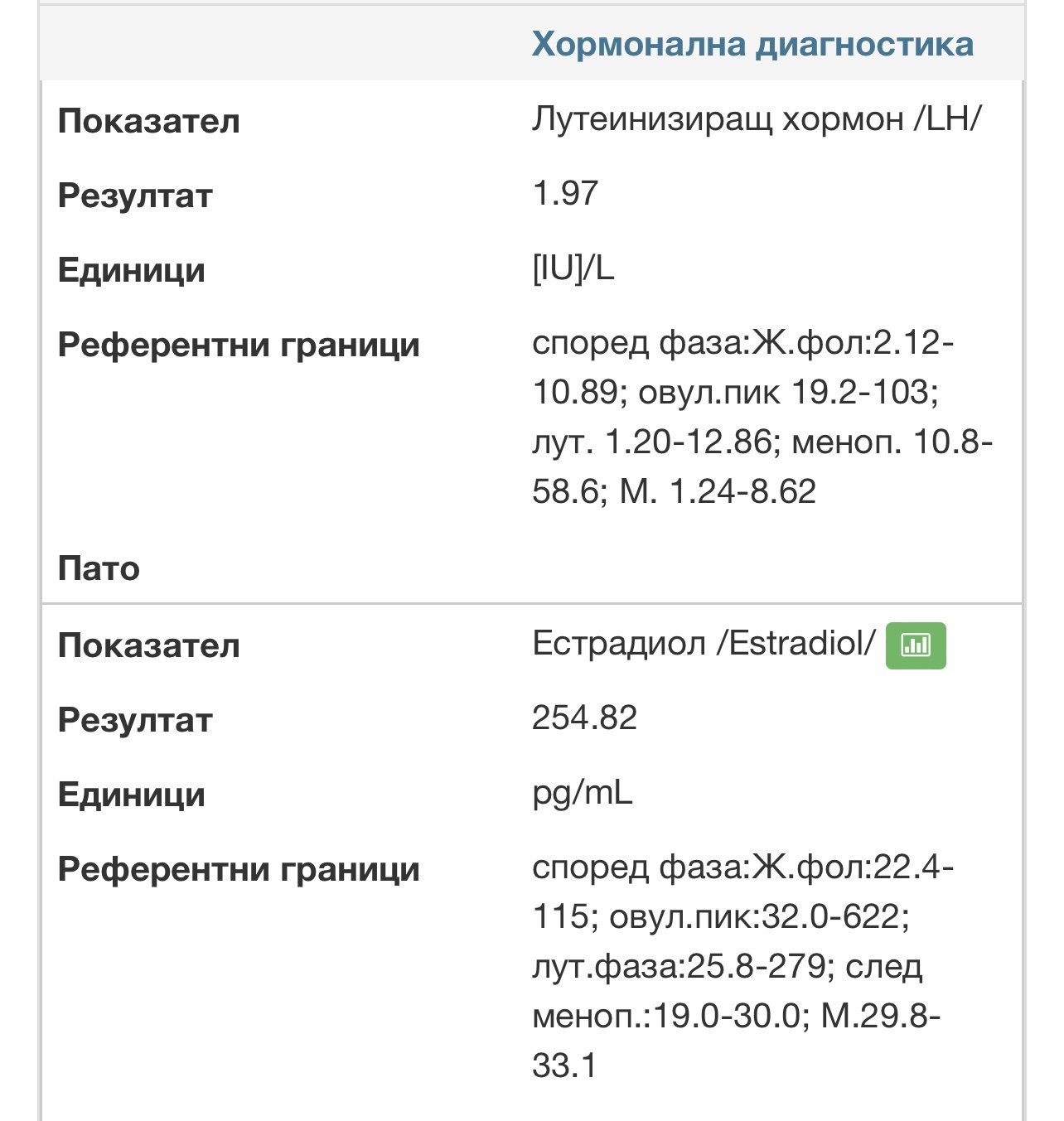Open the green chart icon beside Estradiol

[x=916, y=645]
